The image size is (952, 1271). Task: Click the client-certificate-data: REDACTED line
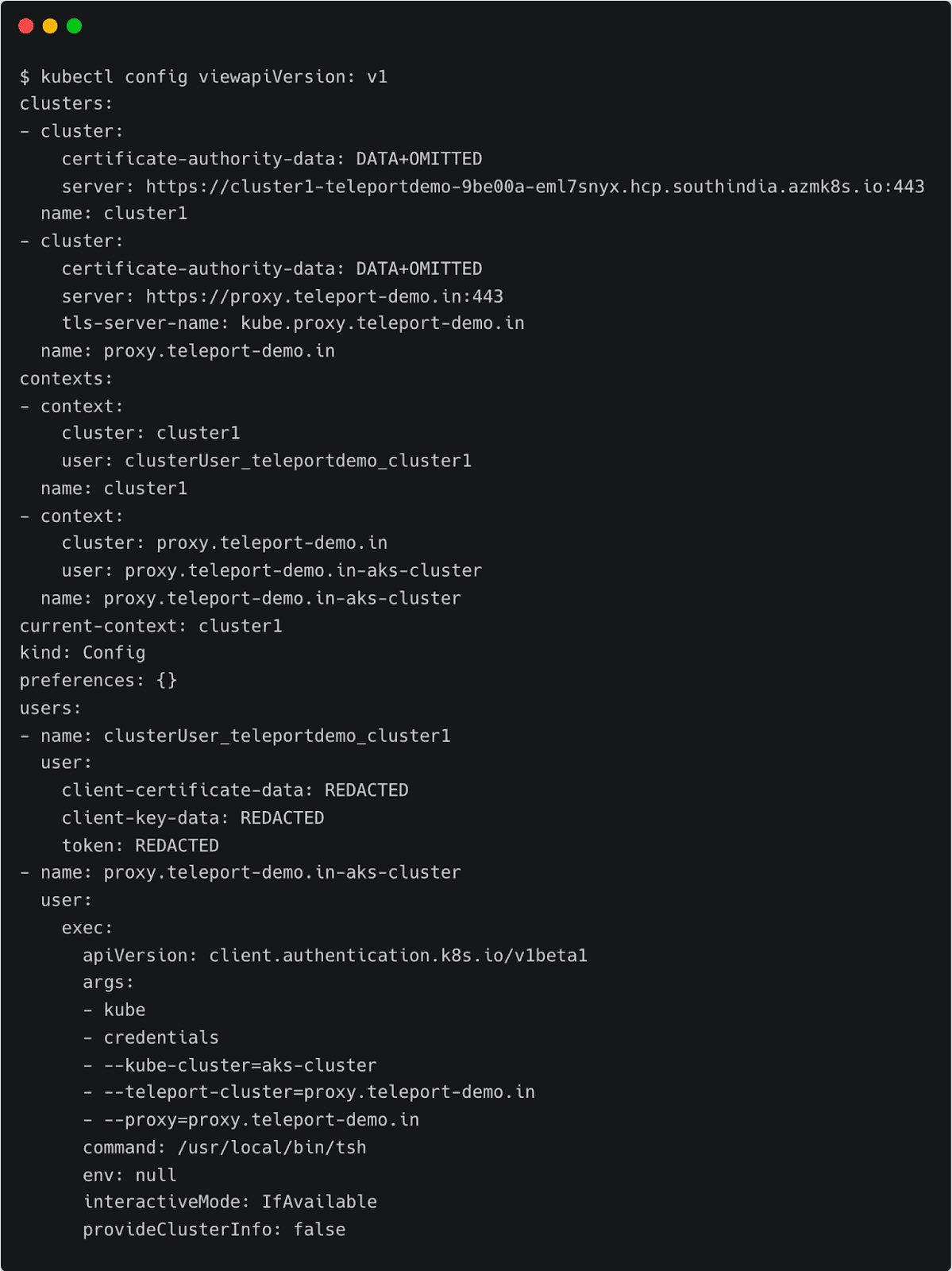[235, 790]
